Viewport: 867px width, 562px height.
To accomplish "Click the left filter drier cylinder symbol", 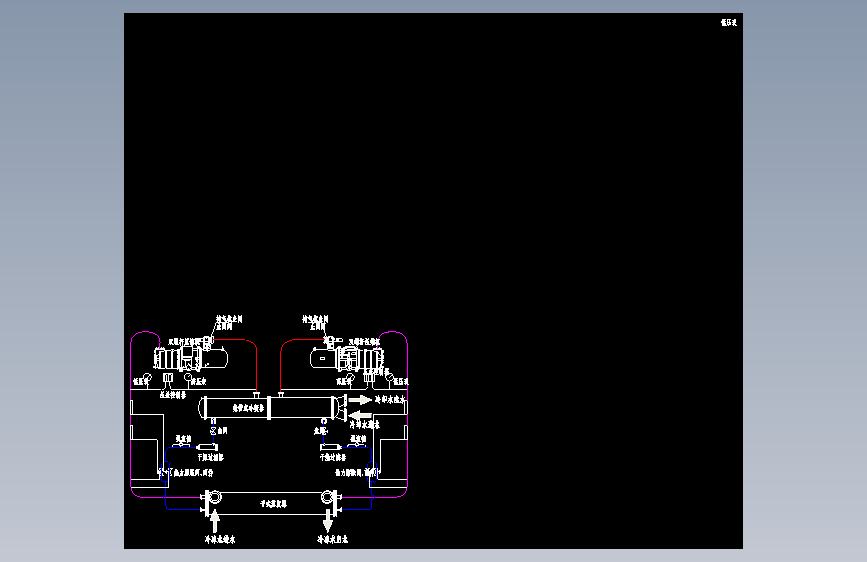I will tap(207, 447).
